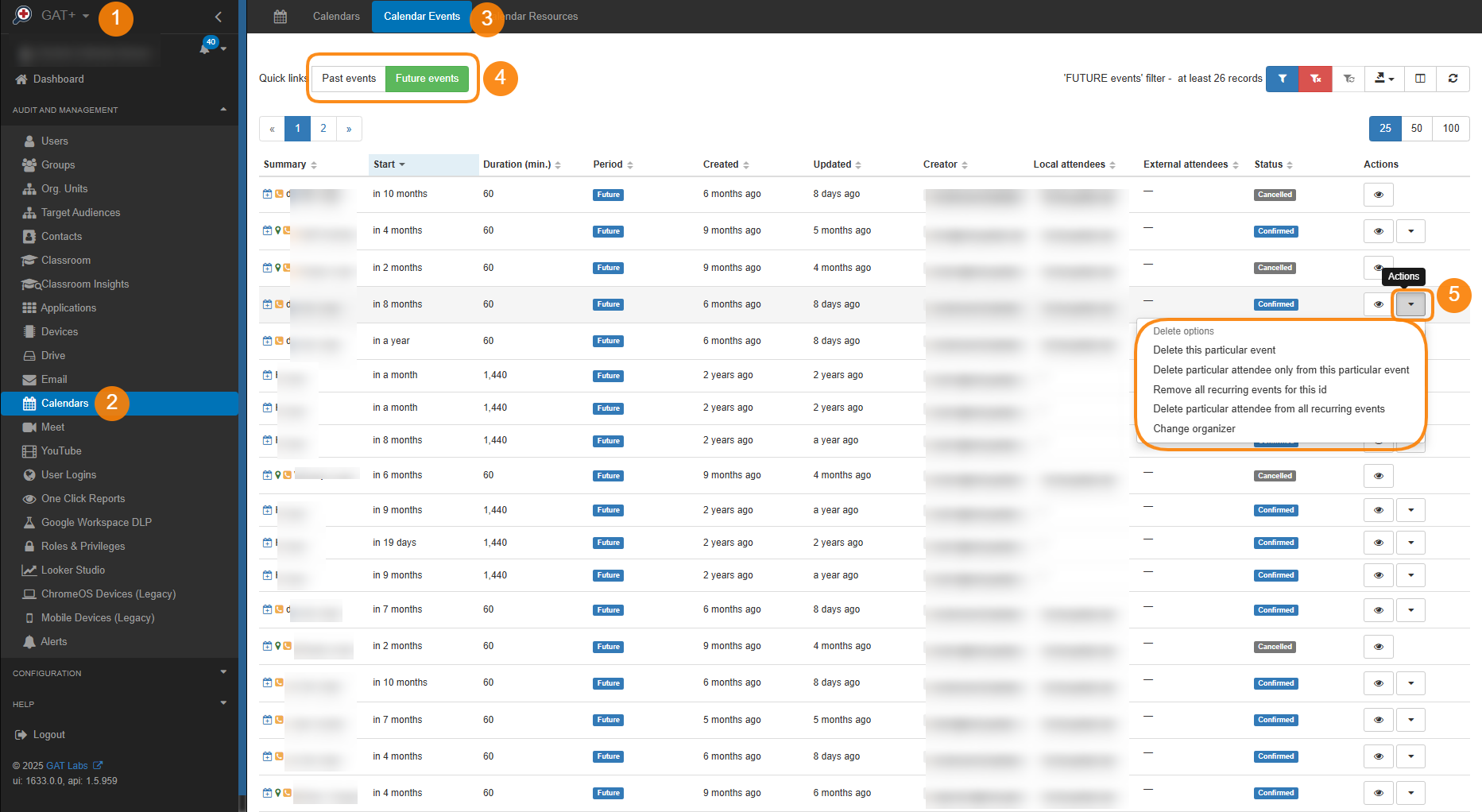Screen dimensions: 1482x812
Task: Open the GAT Labs link in the footer
Action: (67, 766)
